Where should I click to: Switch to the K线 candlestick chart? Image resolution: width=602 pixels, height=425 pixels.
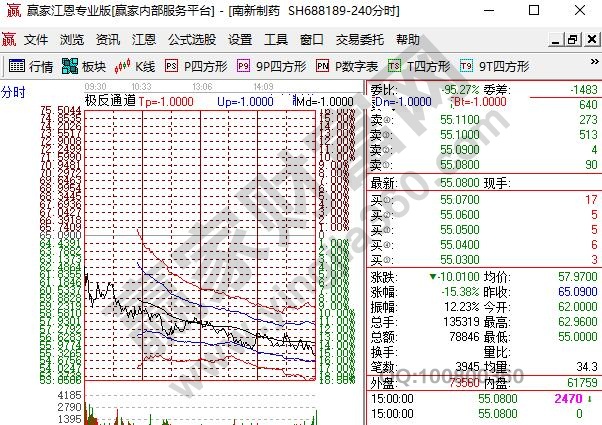(135, 66)
